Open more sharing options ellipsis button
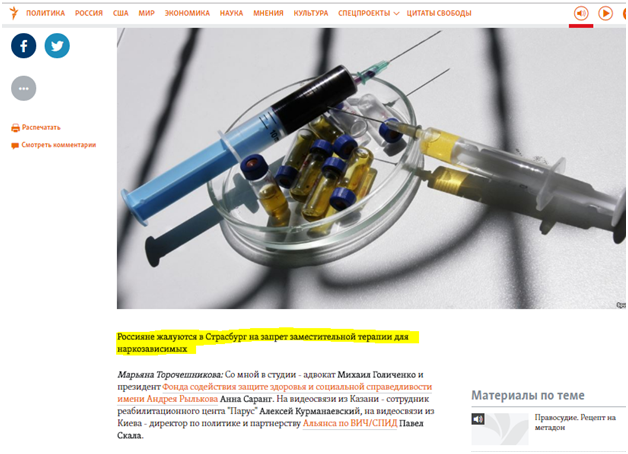Image resolution: width=628 pixels, height=454 pixels. pyautogui.click(x=24, y=88)
